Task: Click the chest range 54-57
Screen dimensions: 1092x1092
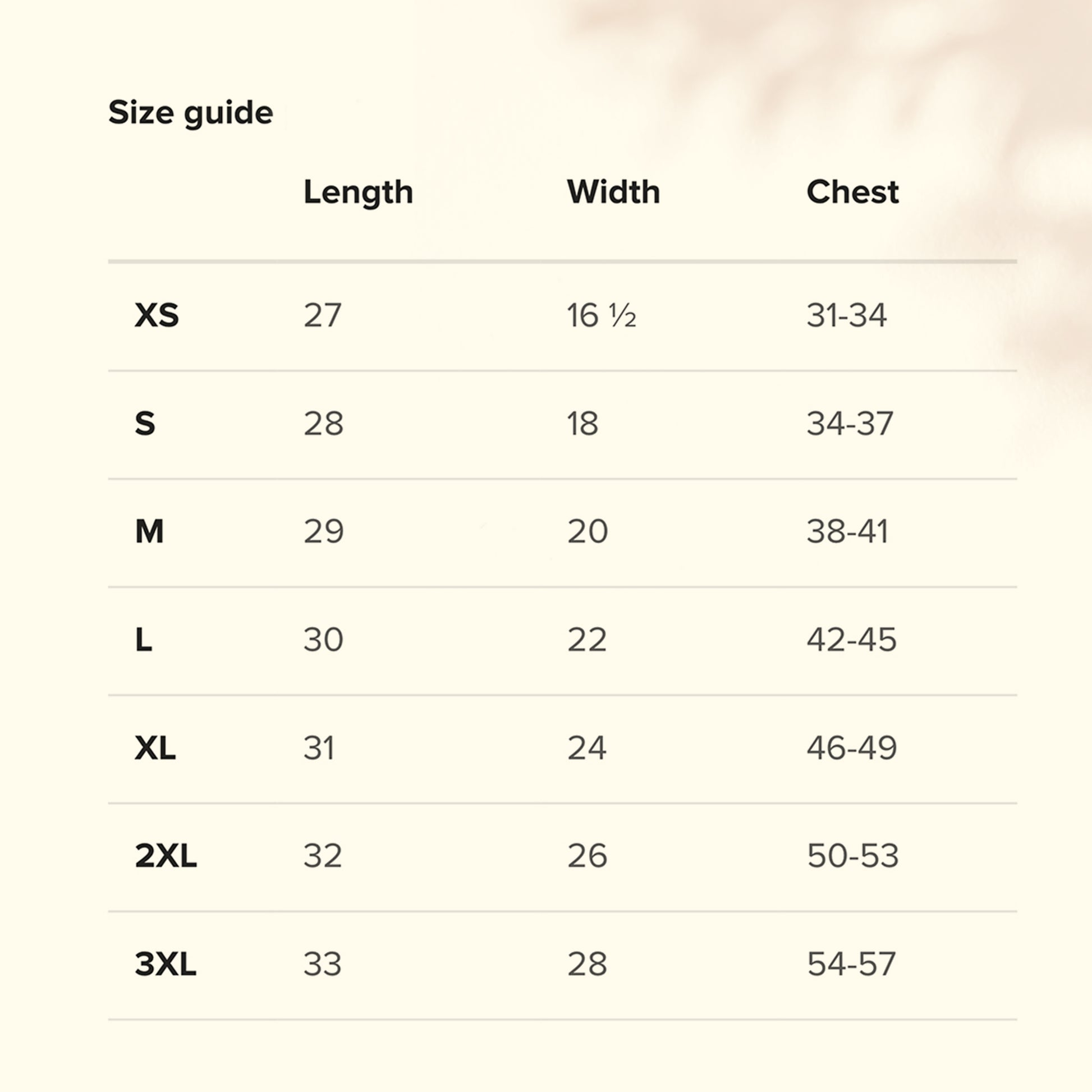Action: (851, 963)
